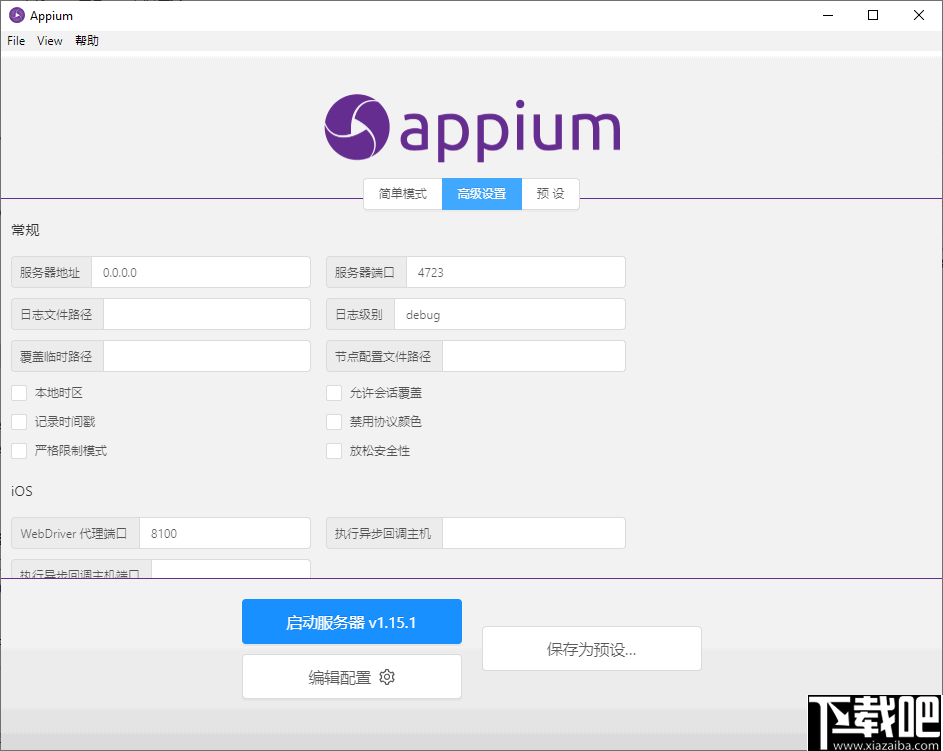The width and height of the screenshot is (943, 751).
Task: Open the View menu
Action: point(49,40)
